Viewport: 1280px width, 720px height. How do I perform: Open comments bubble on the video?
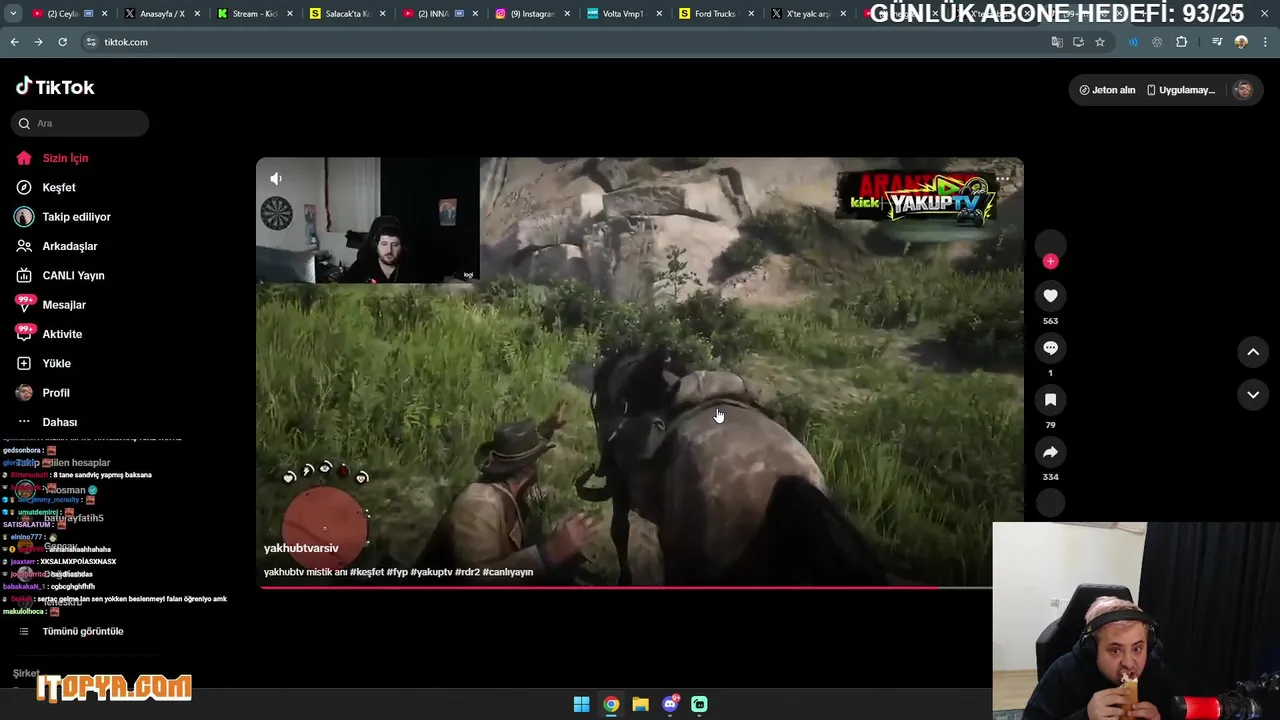1050,348
